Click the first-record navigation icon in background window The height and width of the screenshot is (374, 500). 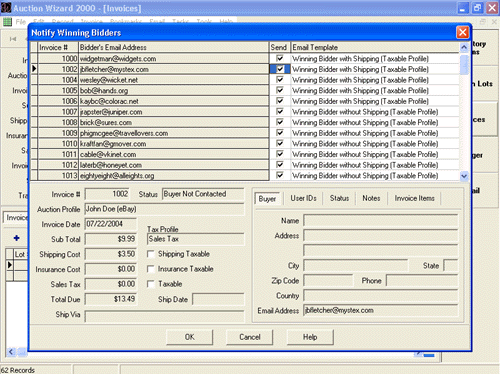tap(13, 39)
